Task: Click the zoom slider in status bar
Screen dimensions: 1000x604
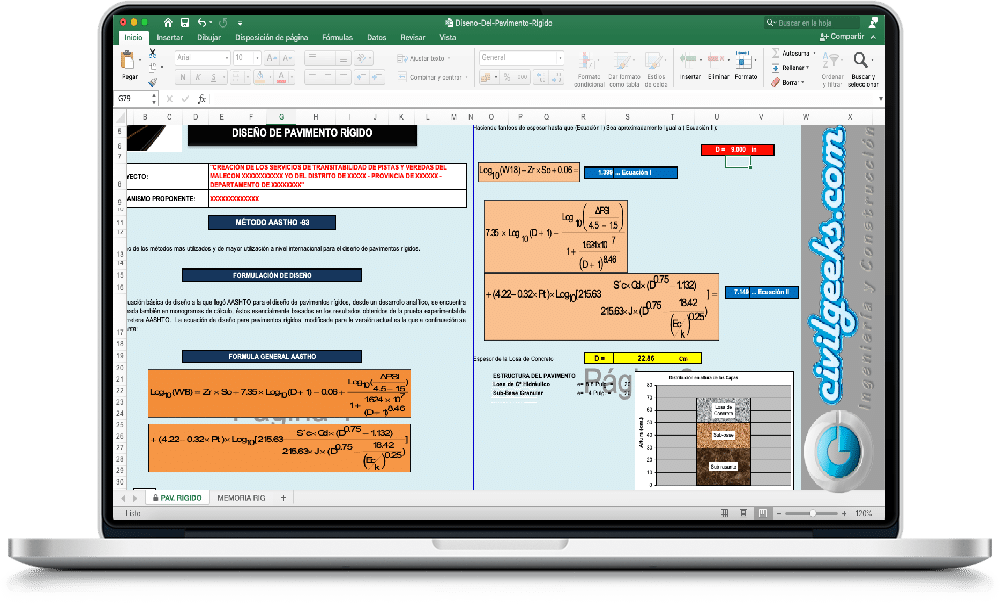Action: [x=811, y=513]
